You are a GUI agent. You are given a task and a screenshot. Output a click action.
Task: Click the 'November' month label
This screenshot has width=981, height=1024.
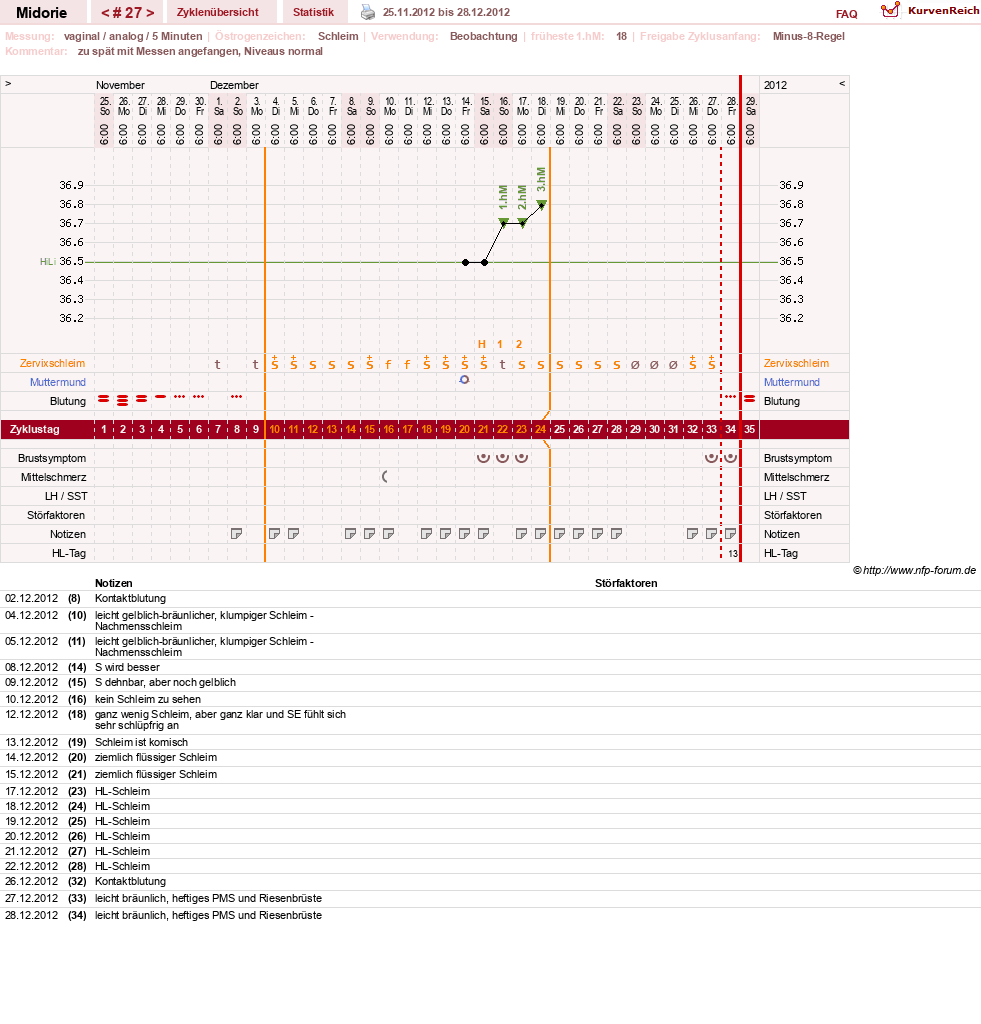(120, 85)
